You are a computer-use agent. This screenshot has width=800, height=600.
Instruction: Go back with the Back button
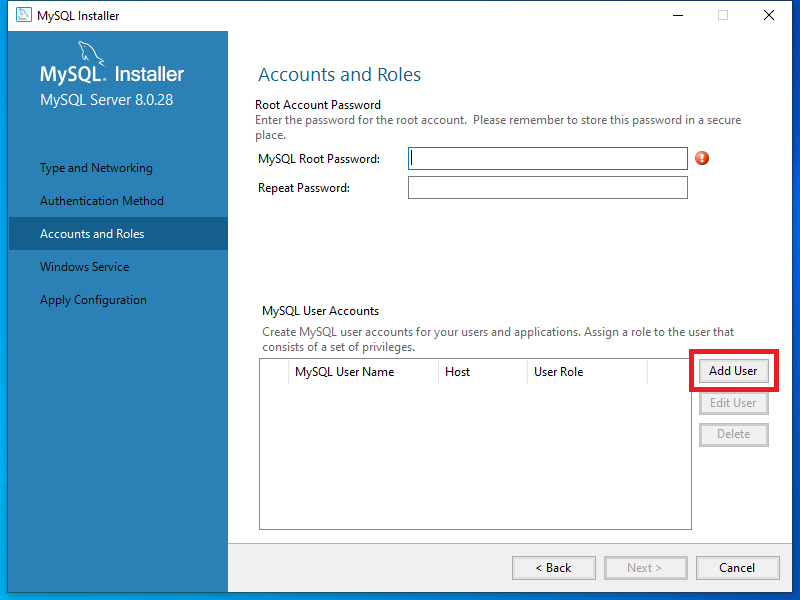tap(554, 568)
